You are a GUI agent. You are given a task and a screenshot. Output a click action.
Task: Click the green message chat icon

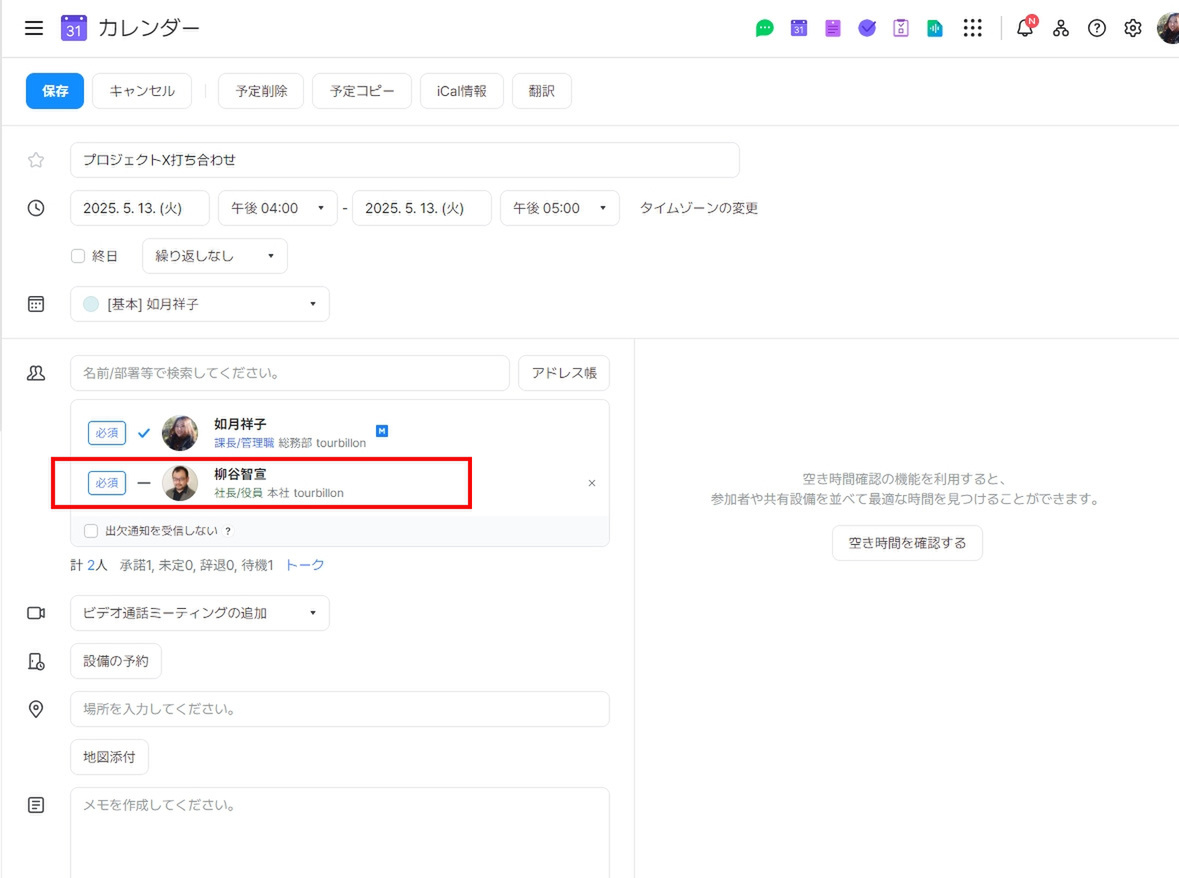(764, 28)
